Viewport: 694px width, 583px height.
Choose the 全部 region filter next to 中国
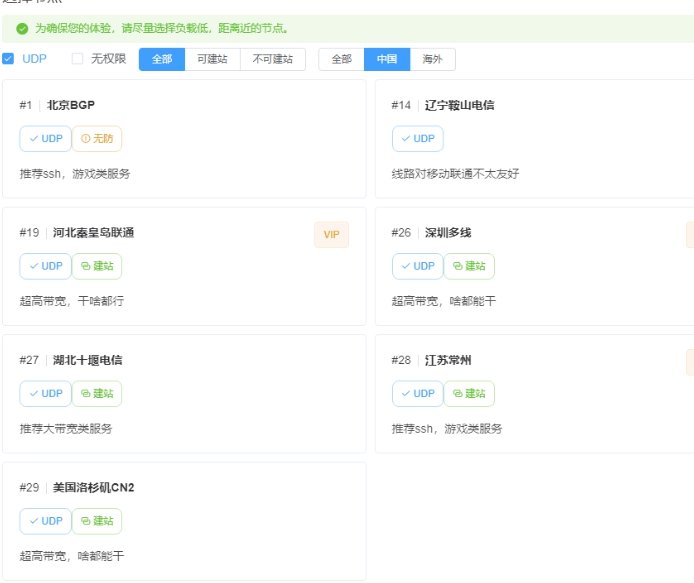tap(341, 59)
